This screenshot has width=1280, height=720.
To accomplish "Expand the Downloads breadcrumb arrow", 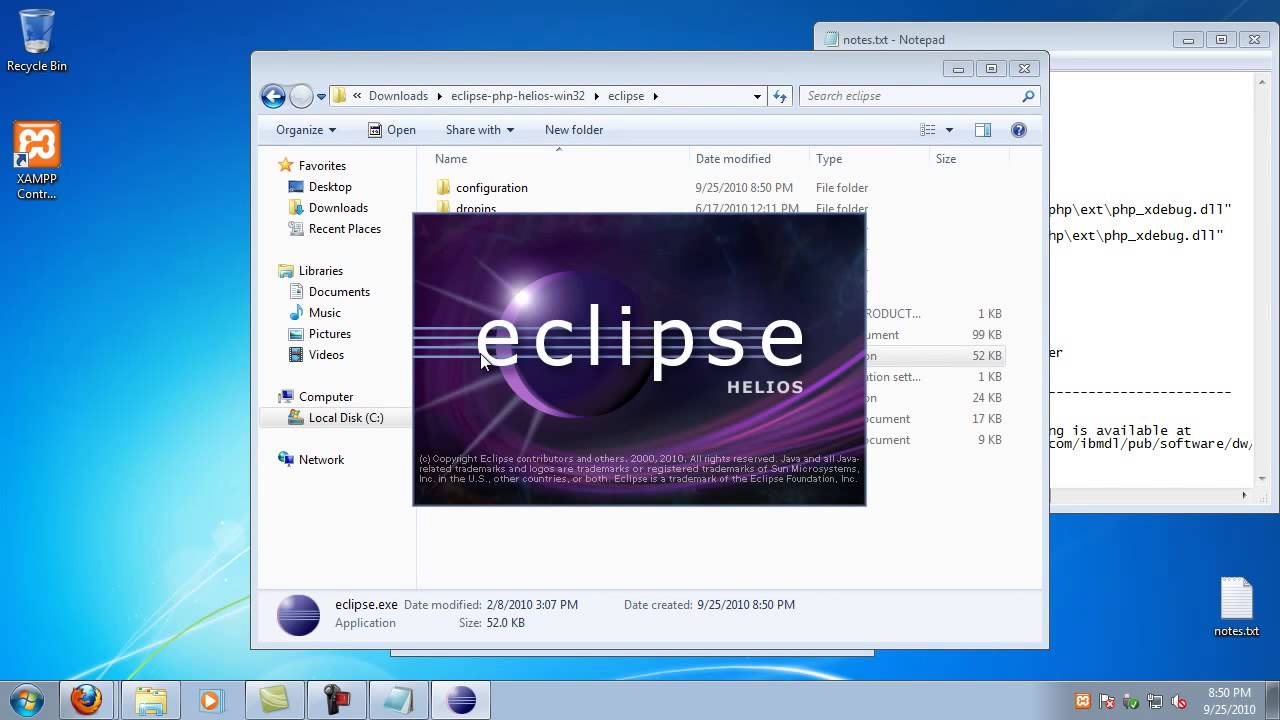I will tap(439, 96).
